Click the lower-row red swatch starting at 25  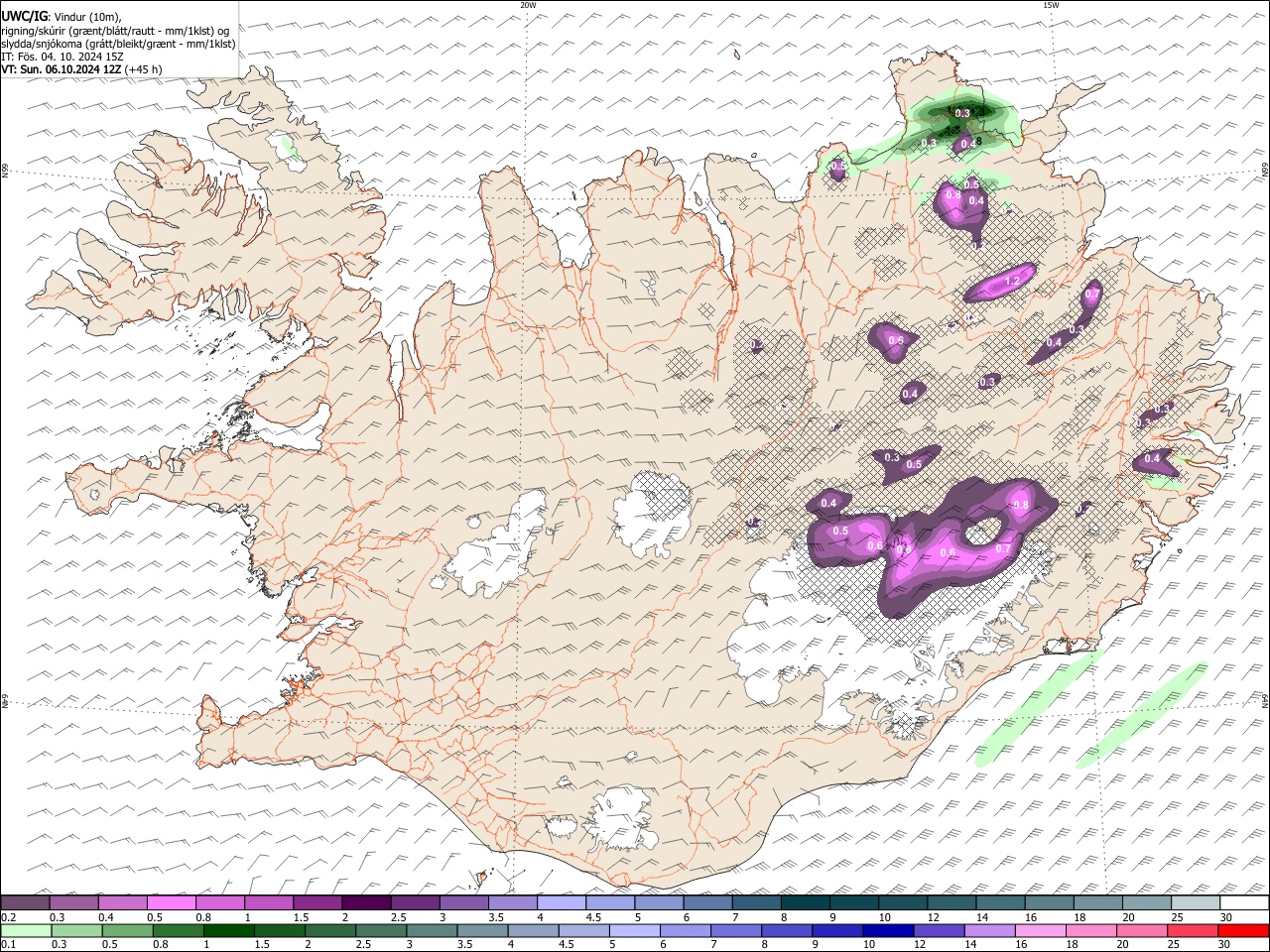click(x=1193, y=930)
